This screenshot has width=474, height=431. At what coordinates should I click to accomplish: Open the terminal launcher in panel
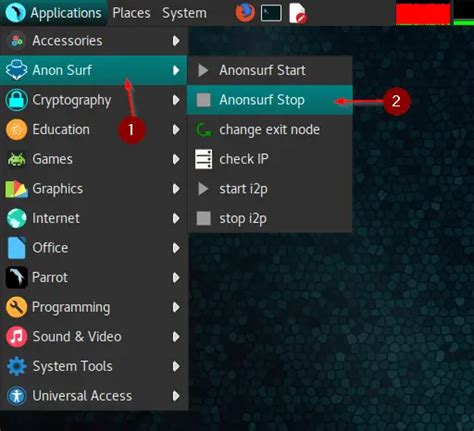(x=271, y=13)
